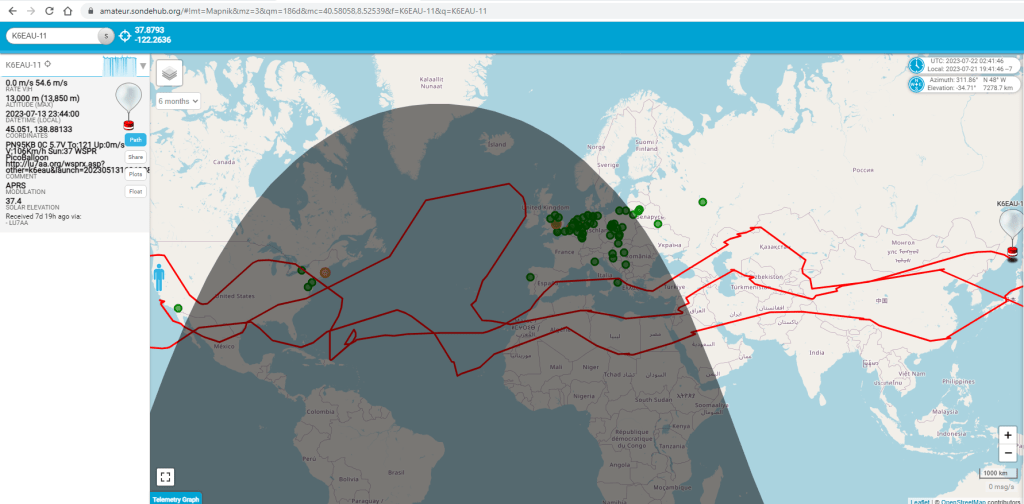Reload the page with browser refresh
The image size is (1024, 504).
47,10
